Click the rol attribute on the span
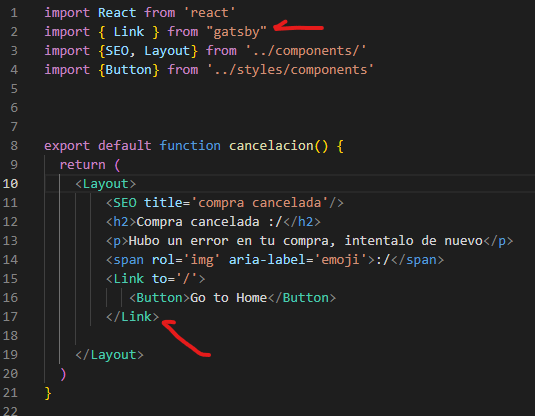Viewport: 535px width, 416px height. point(163,260)
